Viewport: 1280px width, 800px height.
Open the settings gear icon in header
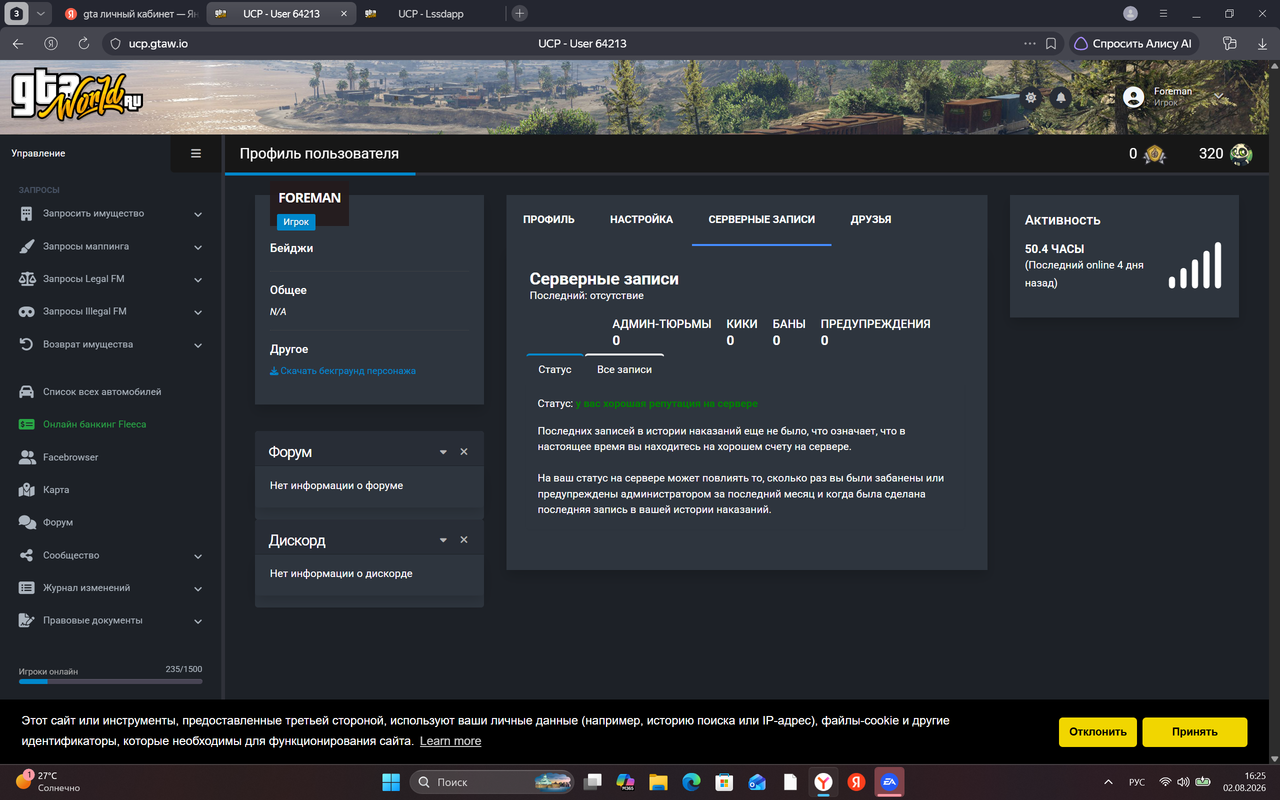point(1031,97)
